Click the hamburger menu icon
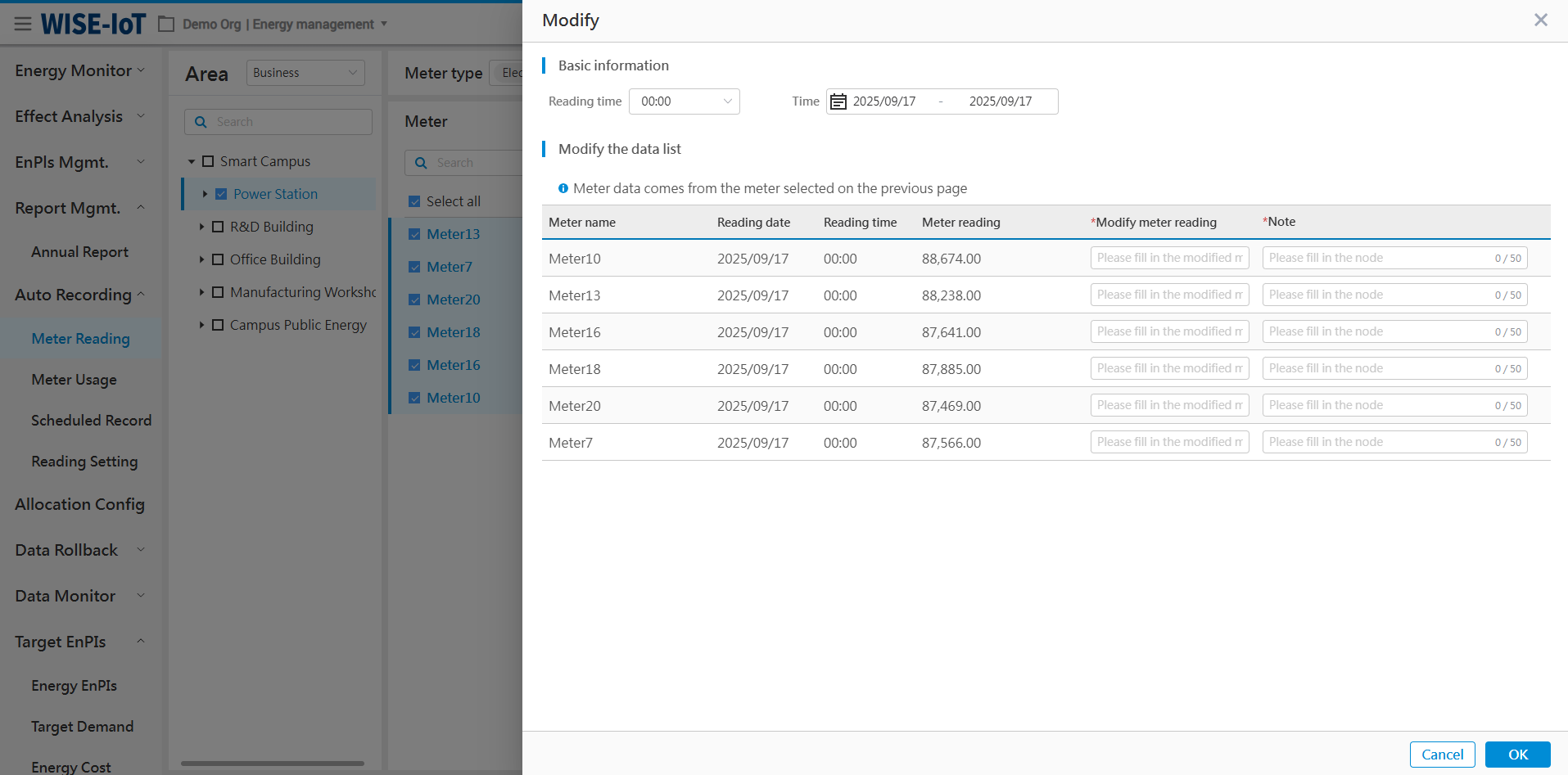Image resolution: width=1568 pixels, height=775 pixels. click(x=23, y=24)
